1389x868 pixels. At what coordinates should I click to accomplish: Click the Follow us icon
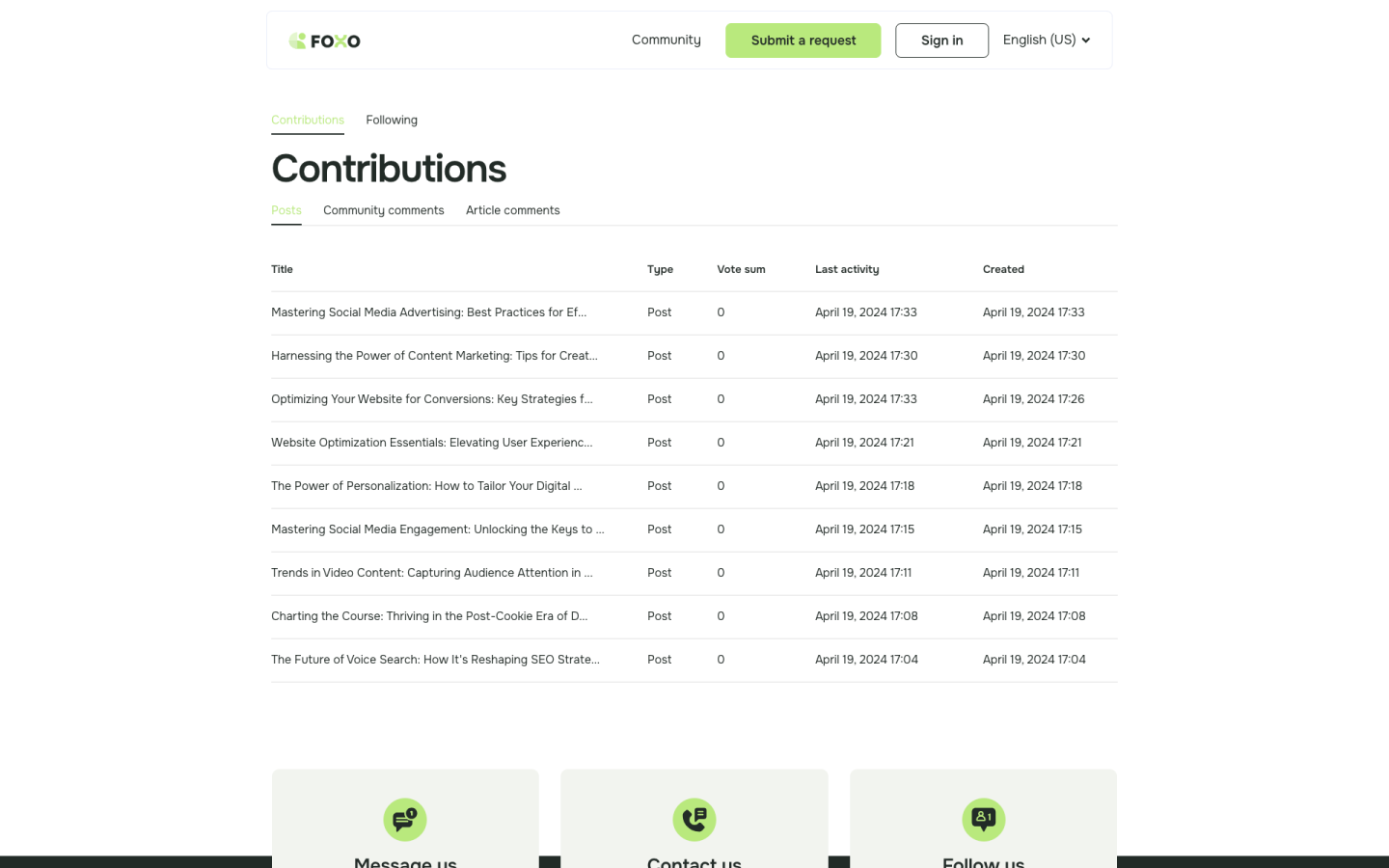[983, 820]
